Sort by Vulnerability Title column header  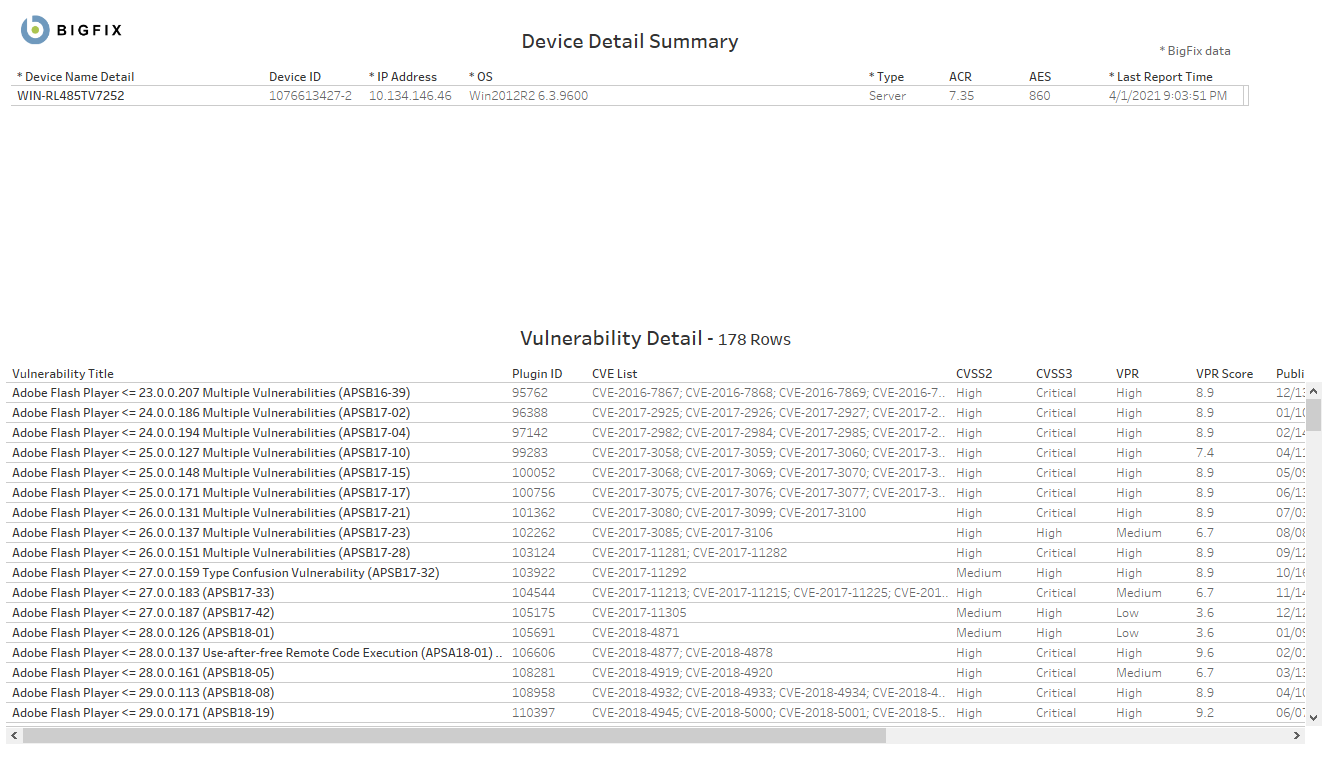point(63,374)
